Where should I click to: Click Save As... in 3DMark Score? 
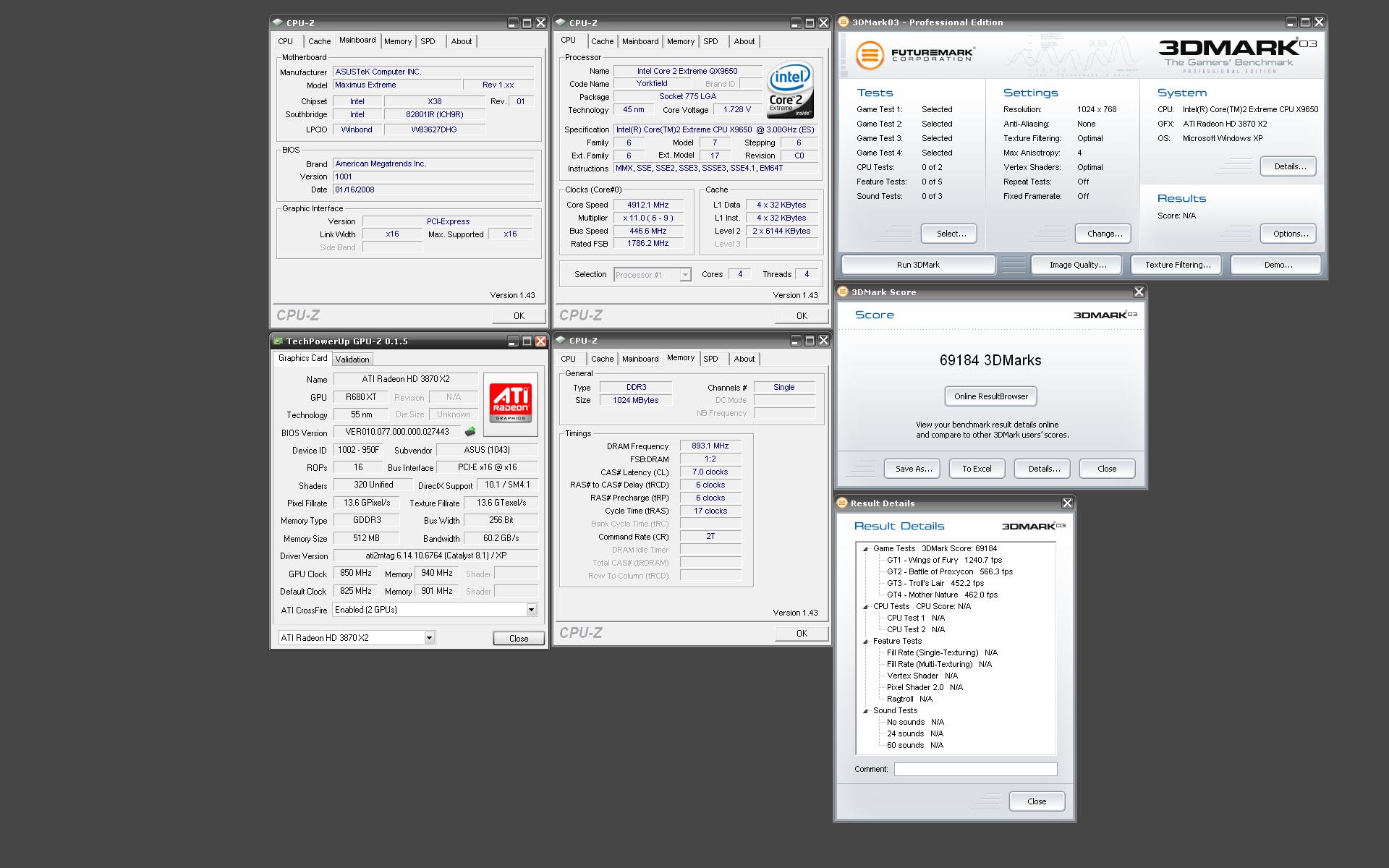tap(912, 469)
